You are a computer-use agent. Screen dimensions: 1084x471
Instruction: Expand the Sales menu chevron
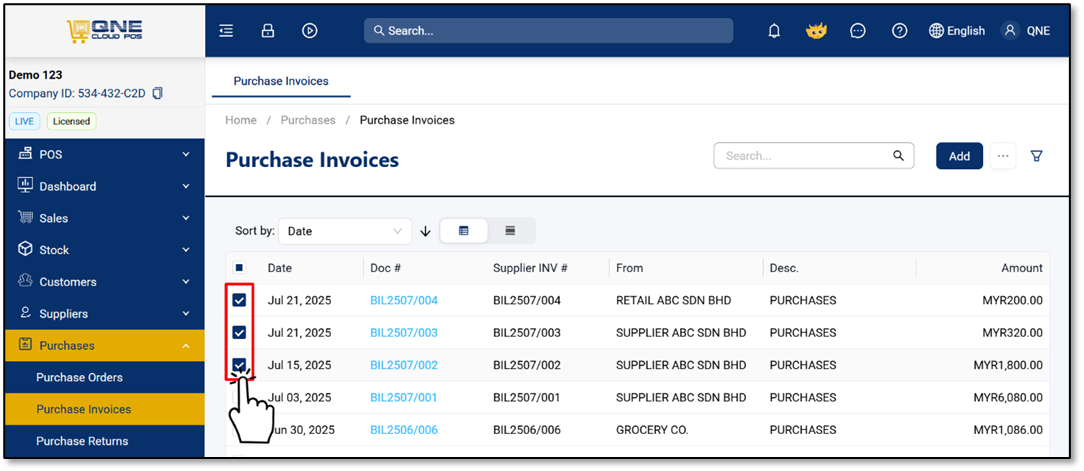185,218
